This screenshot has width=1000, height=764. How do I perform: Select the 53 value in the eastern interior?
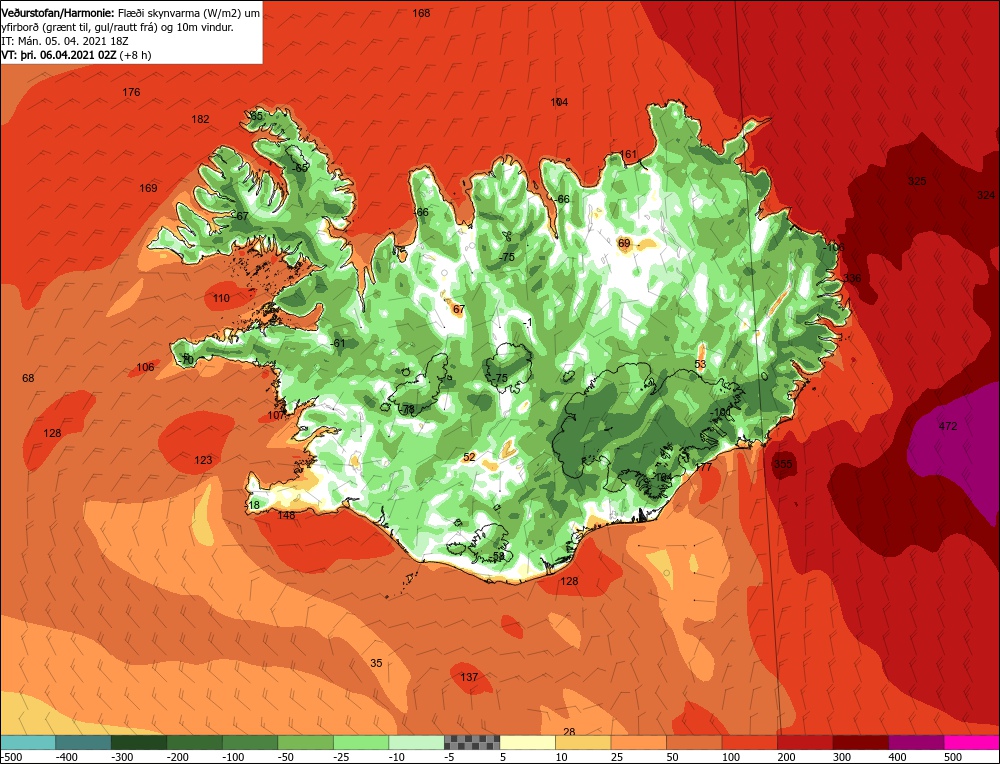(700, 364)
